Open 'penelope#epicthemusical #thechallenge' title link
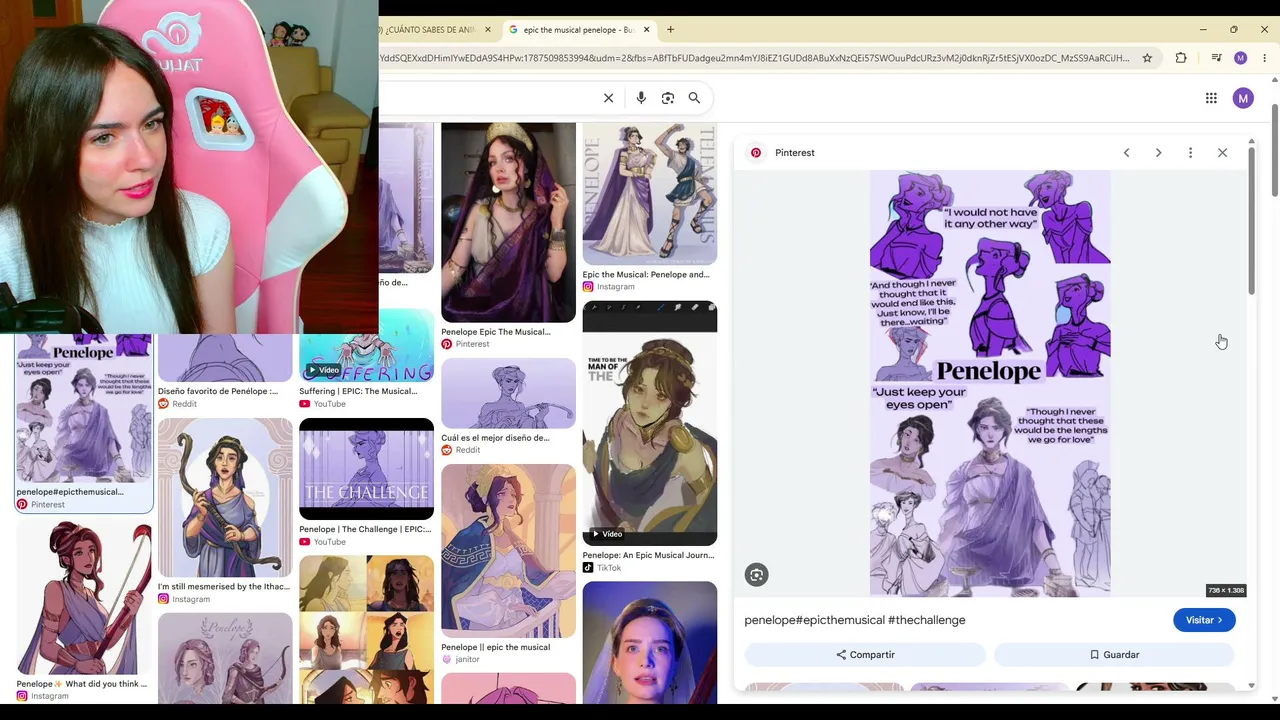The height and width of the screenshot is (720, 1280). pyautogui.click(x=855, y=620)
